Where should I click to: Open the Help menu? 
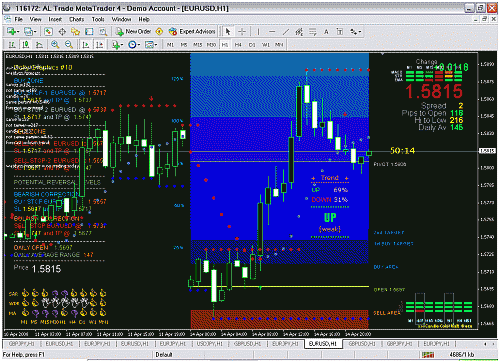point(144,19)
